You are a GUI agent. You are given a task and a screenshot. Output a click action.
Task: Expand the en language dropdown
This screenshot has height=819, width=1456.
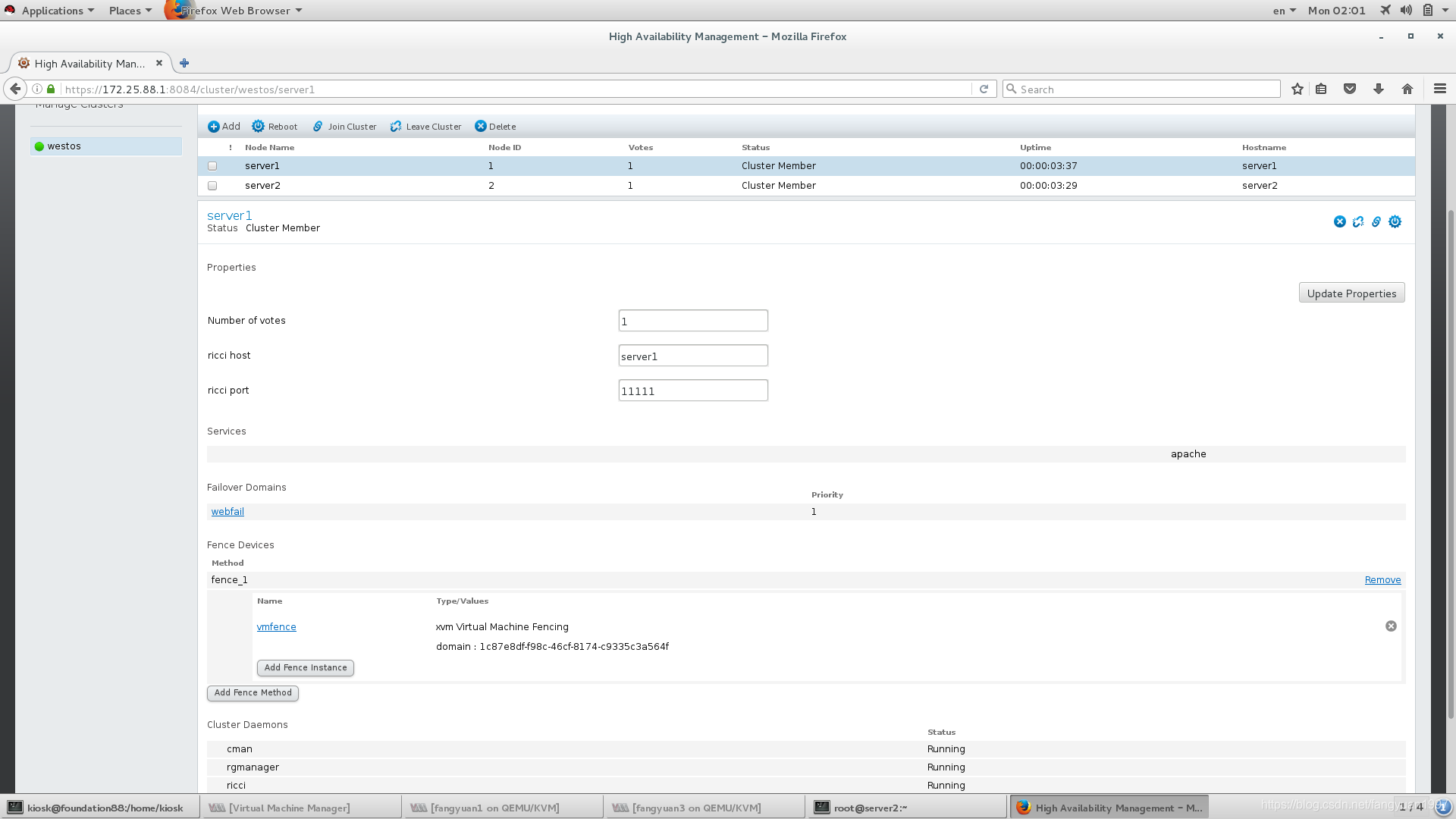click(x=1284, y=11)
